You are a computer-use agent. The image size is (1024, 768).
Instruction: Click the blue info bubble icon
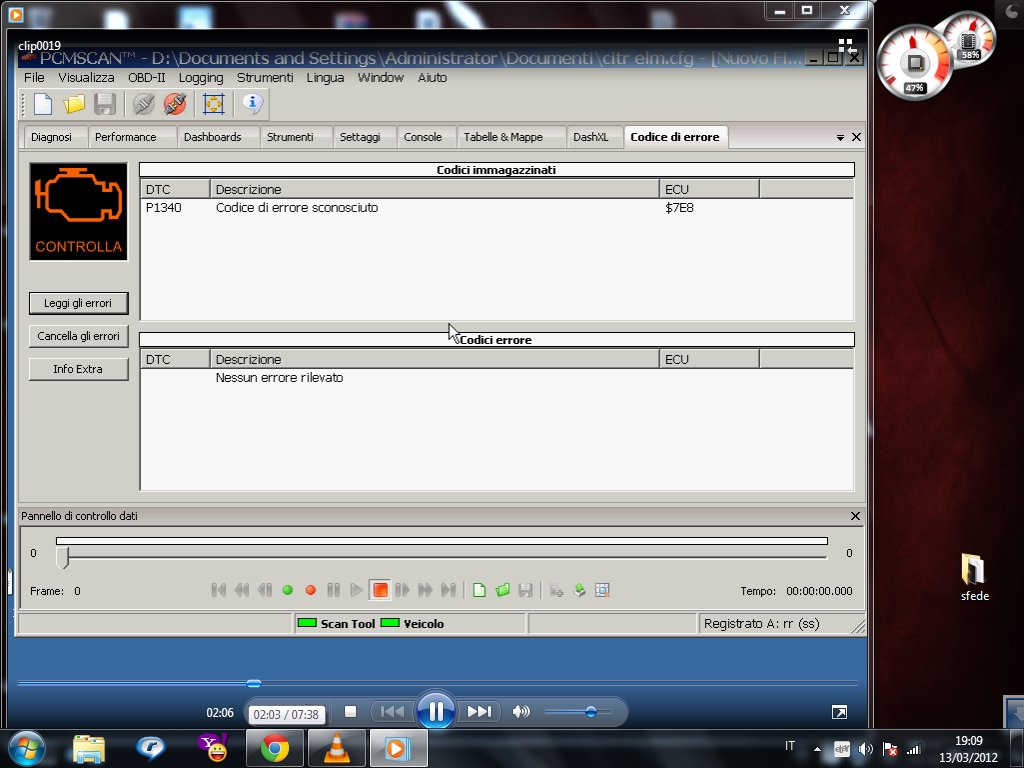(x=253, y=103)
